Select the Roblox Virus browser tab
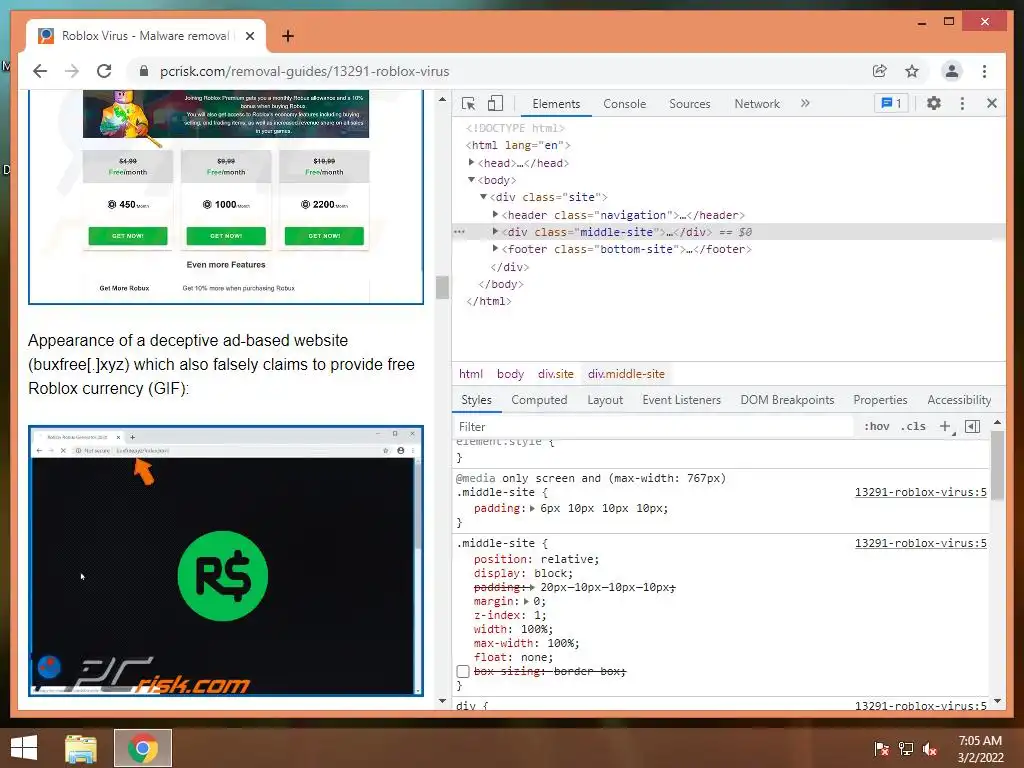The height and width of the screenshot is (768, 1024). pos(146,36)
